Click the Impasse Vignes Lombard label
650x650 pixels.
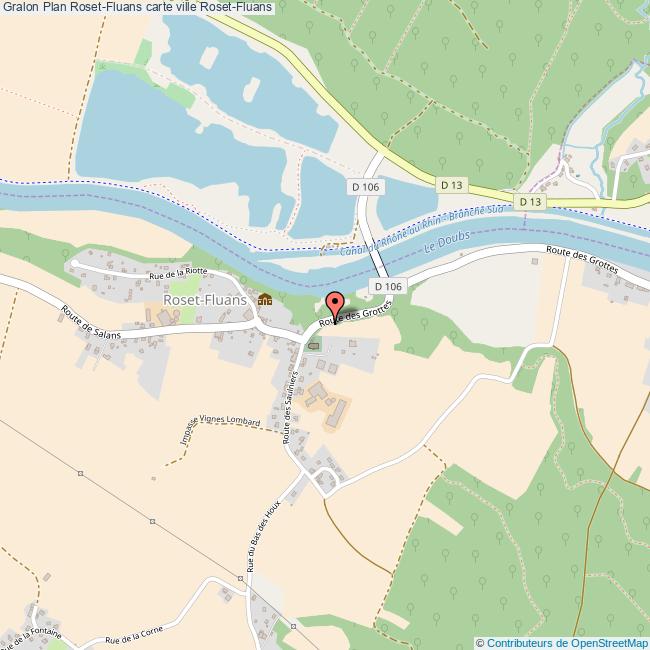(x=220, y=429)
